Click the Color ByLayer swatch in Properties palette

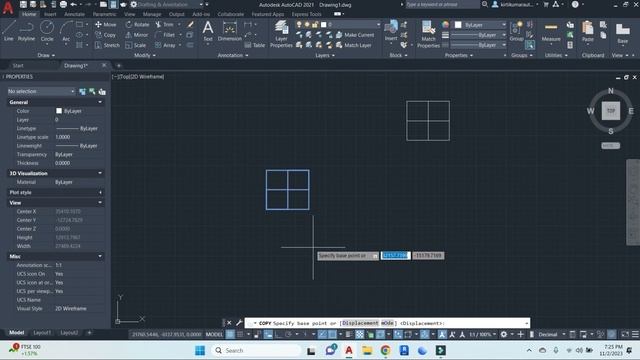tap(59, 111)
